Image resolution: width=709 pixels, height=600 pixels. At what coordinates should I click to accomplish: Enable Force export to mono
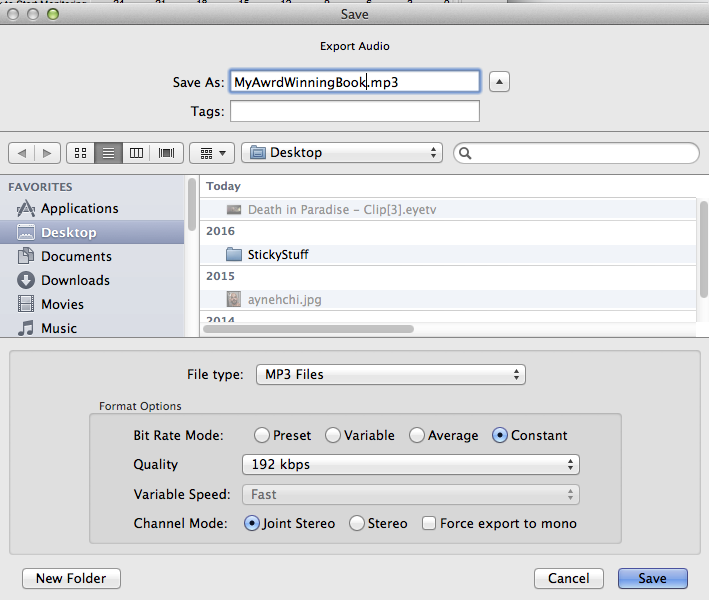(x=429, y=523)
